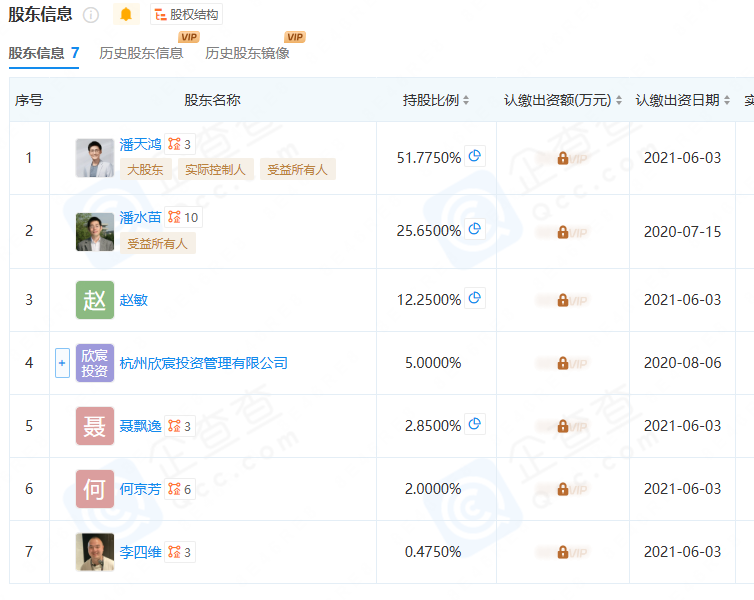754x600 pixels.
Task: Switch to the 股东信息 7 tab
Action: pyautogui.click(x=44, y=53)
